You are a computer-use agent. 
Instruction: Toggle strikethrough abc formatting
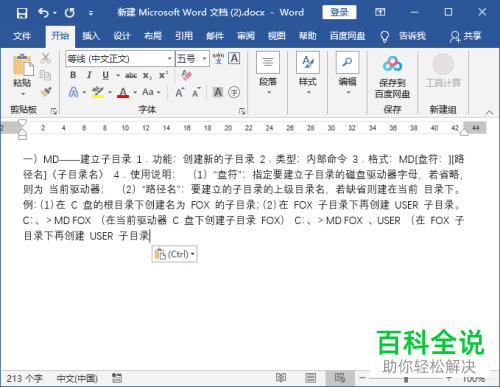131,75
